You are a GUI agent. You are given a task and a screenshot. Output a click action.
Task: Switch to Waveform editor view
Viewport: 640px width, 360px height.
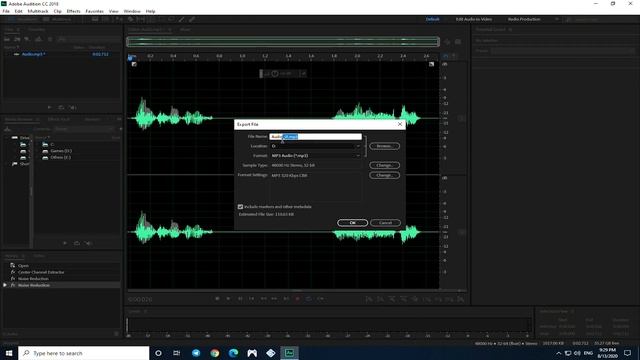pyautogui.click(x=22, y=19)
